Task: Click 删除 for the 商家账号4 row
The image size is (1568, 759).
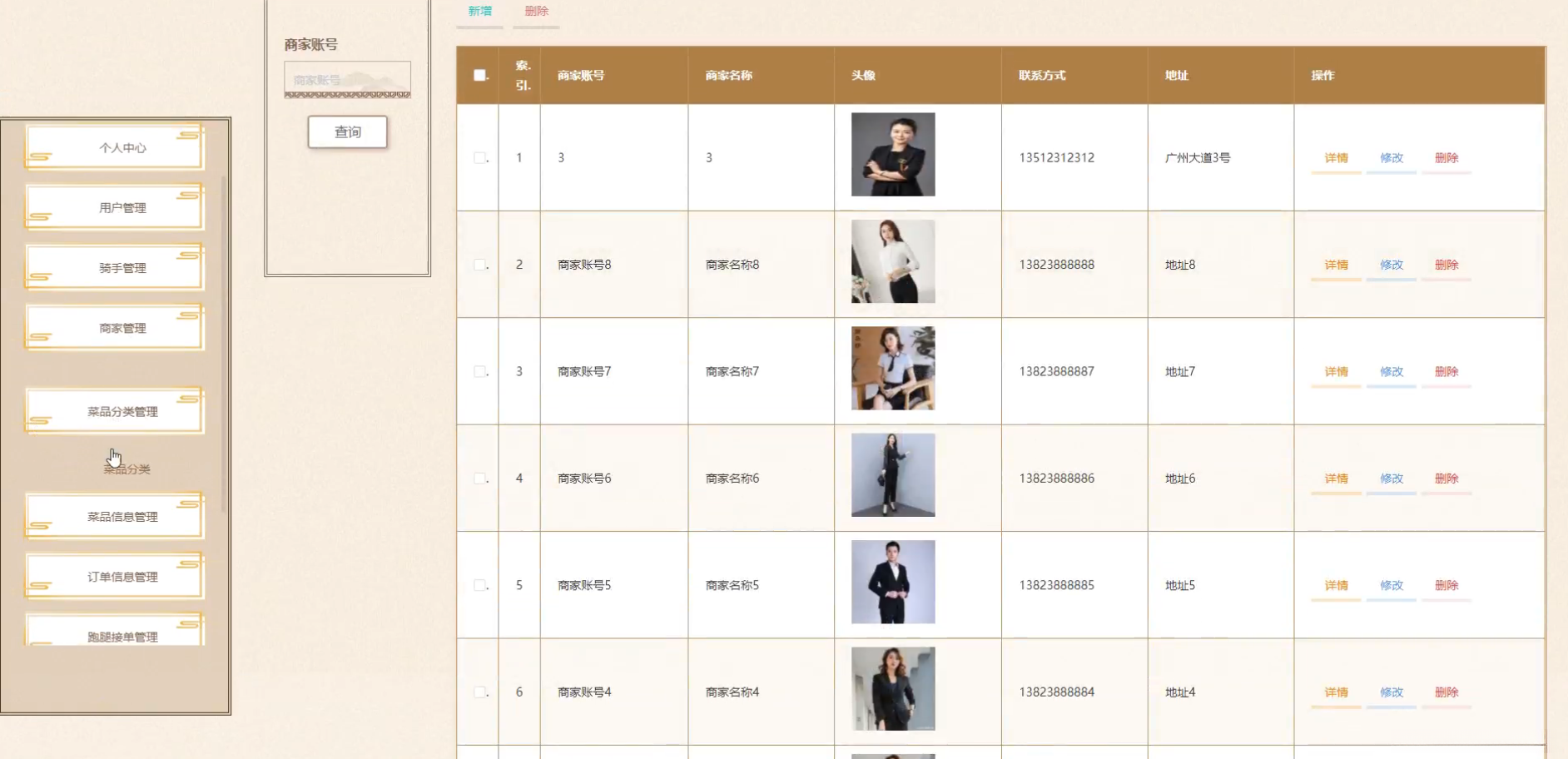Action: click(1446, 692)
